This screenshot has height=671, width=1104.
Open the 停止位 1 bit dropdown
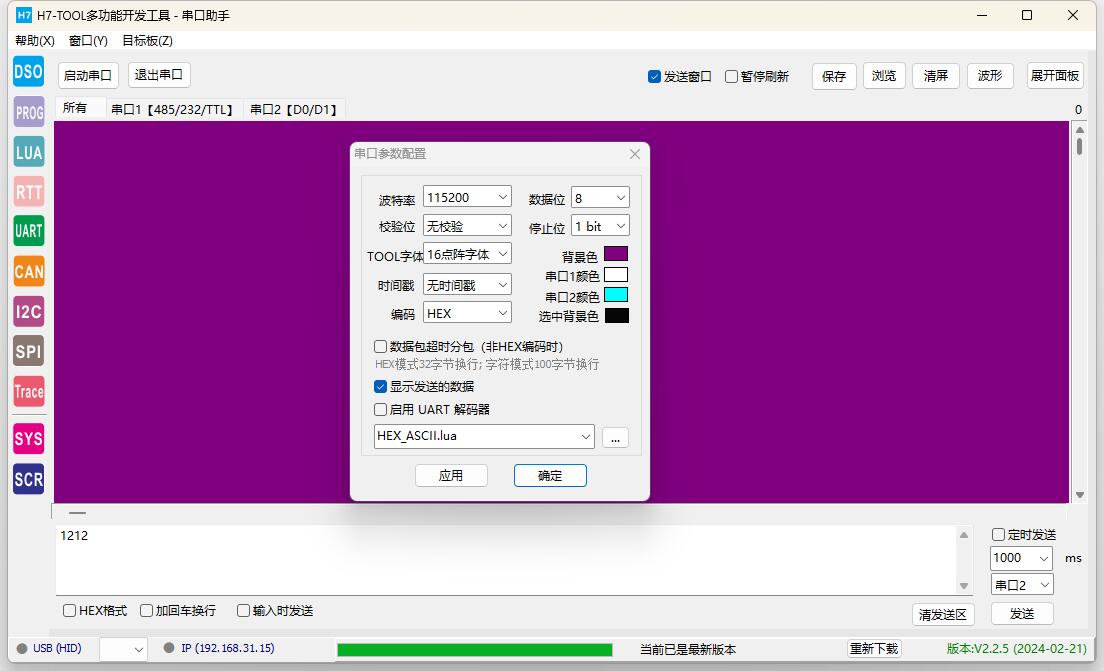(x=601, y=226)
